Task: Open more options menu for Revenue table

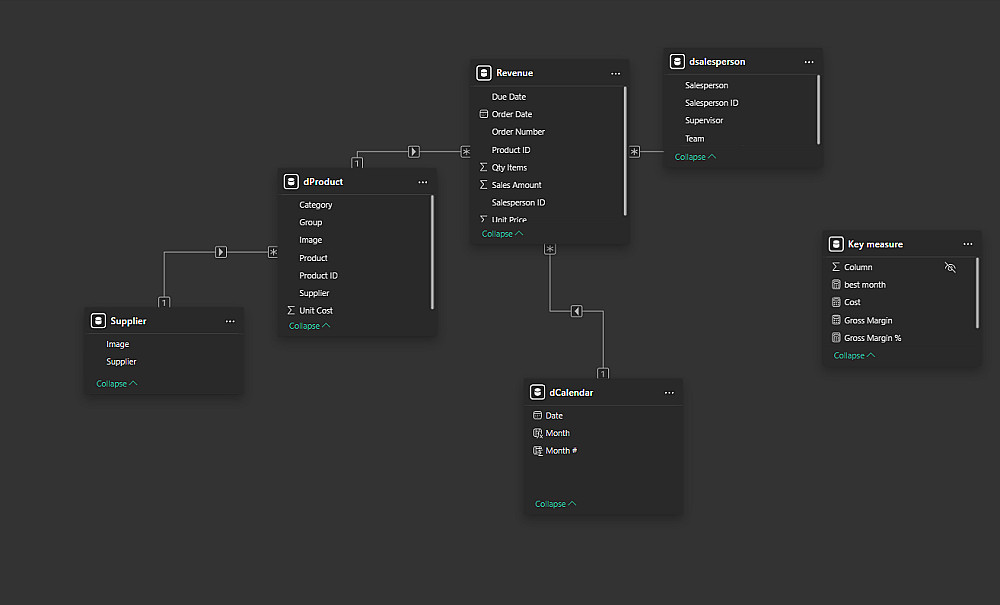Action: pyautogui.click(x=616, y=73)
